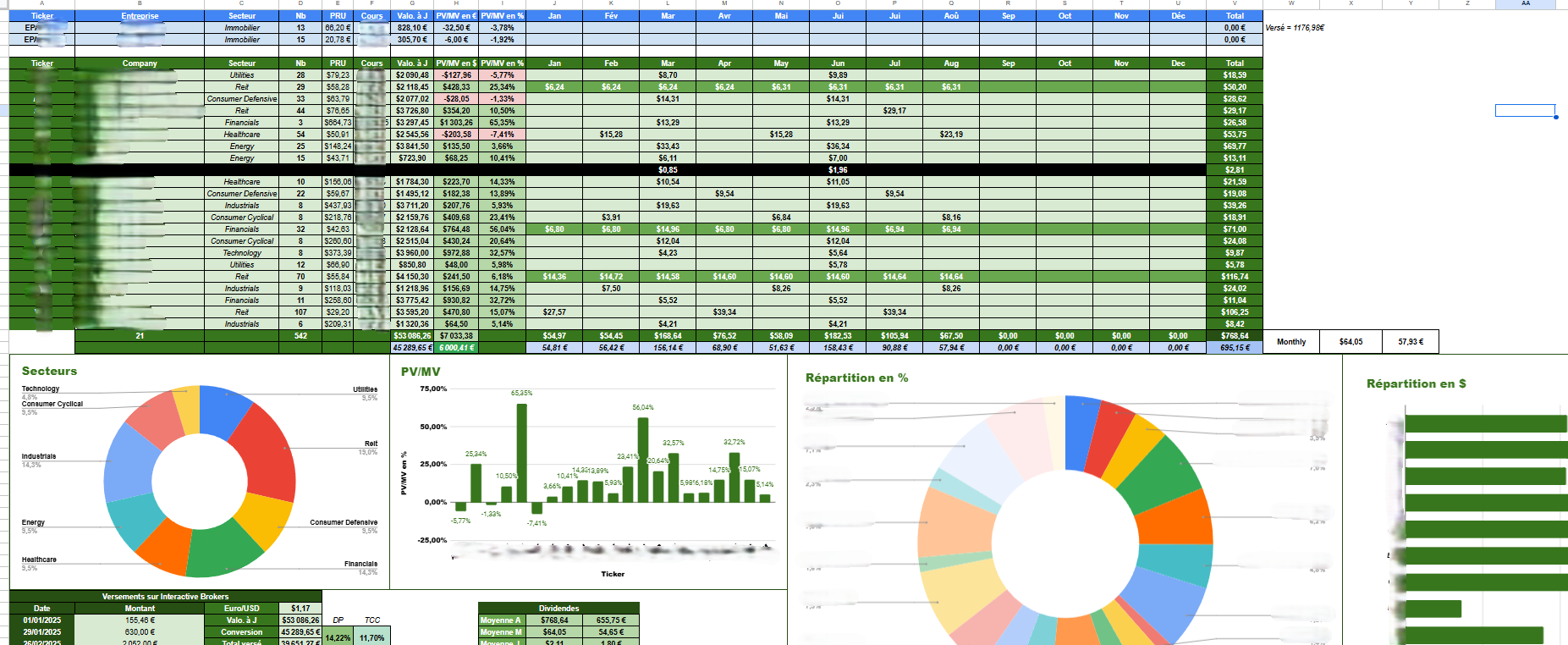Select the '57,93 €' monthly cell
This screenshot has height=645, width=1568.
point(1411,342)
